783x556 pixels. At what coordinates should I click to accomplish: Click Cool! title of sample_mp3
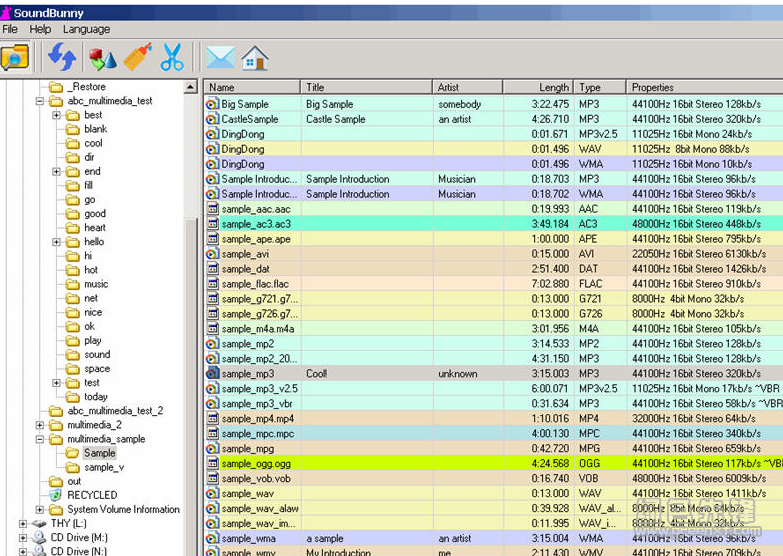click(317, 374)
